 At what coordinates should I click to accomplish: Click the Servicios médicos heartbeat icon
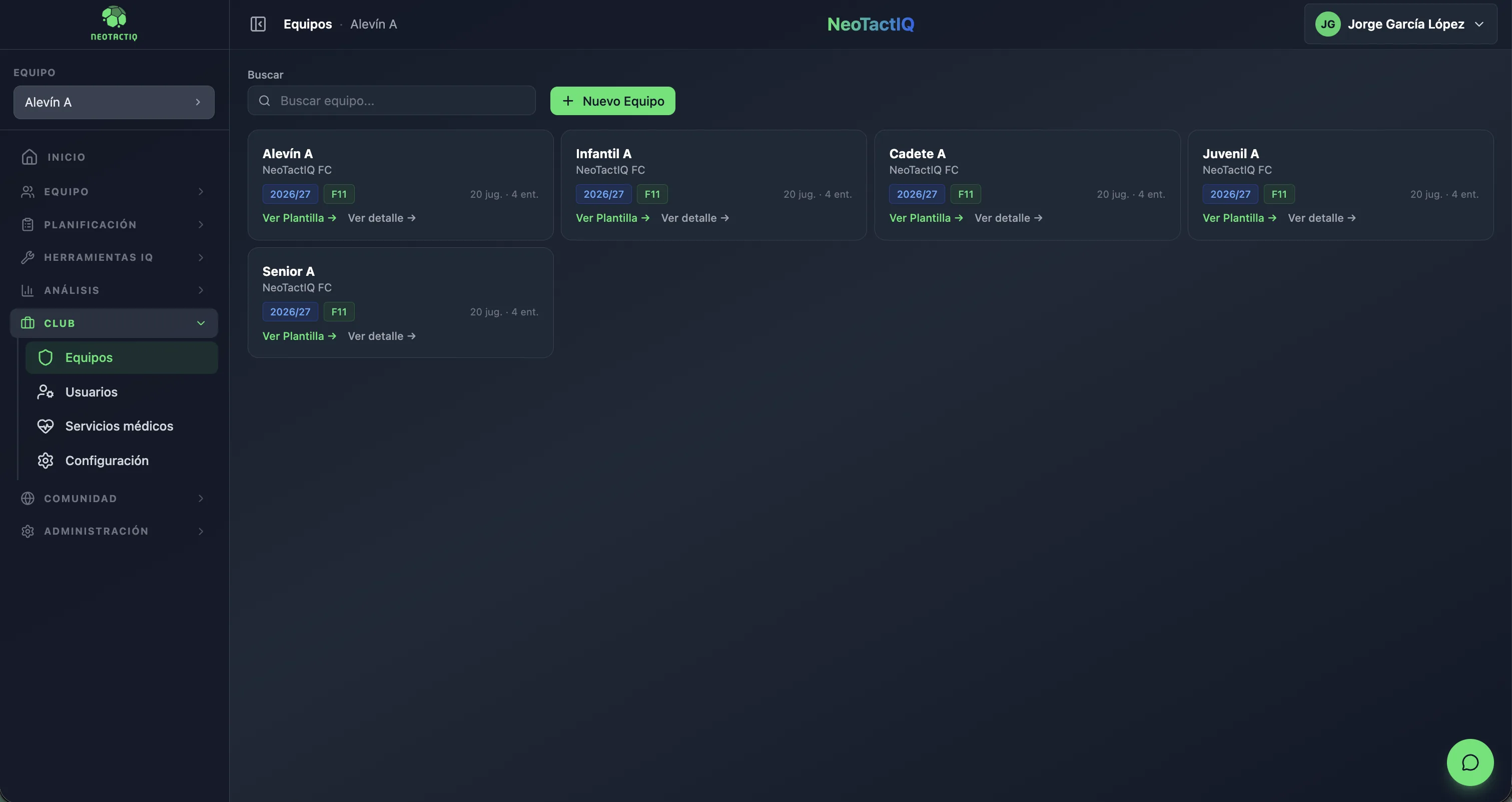click(x=46, y=426)
